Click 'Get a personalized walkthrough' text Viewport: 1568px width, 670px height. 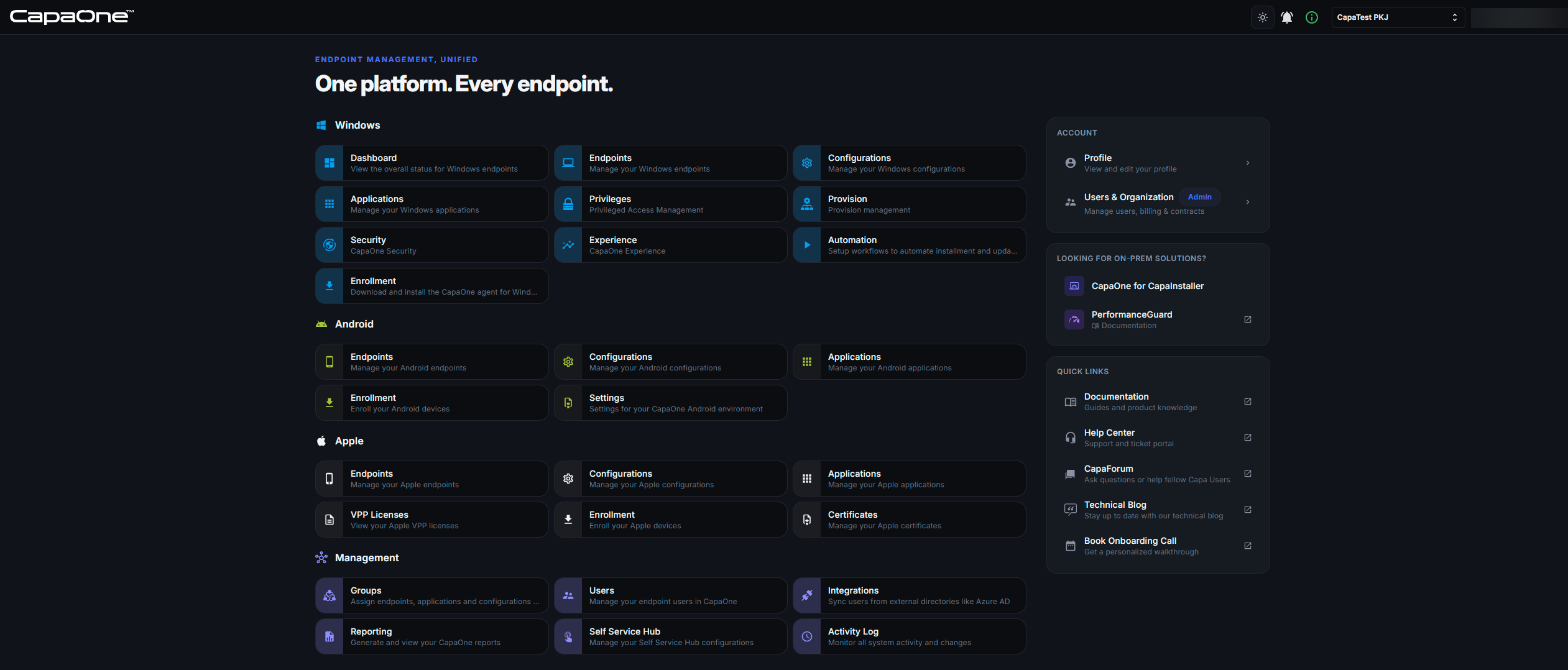coord(1141,552)
